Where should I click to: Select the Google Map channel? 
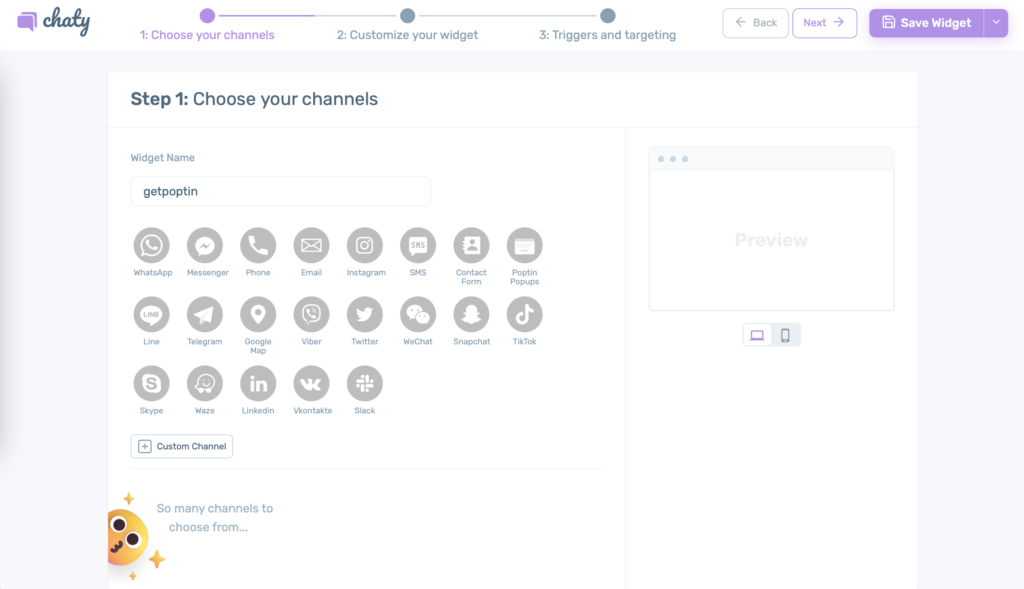tap(258, 315)
